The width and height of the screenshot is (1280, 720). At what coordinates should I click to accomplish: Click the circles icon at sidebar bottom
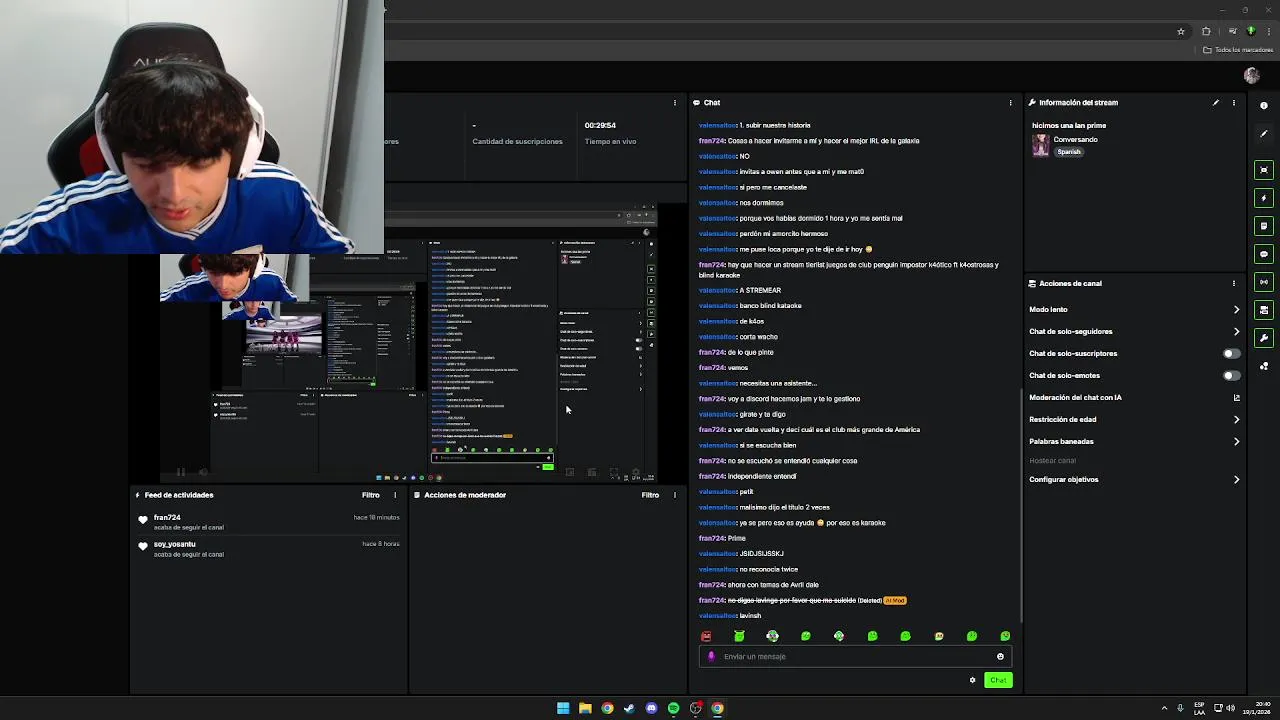click(1264, 366)
